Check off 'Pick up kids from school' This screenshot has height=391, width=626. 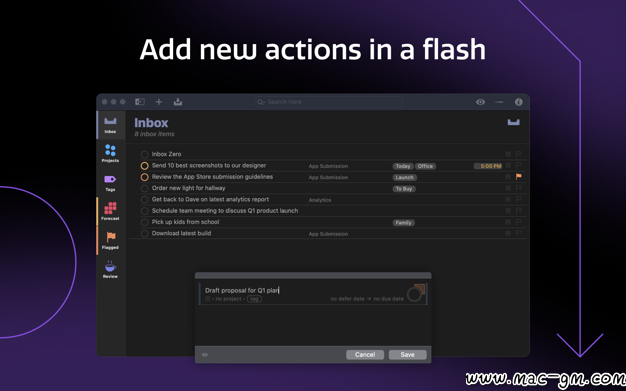click(145, 222)
